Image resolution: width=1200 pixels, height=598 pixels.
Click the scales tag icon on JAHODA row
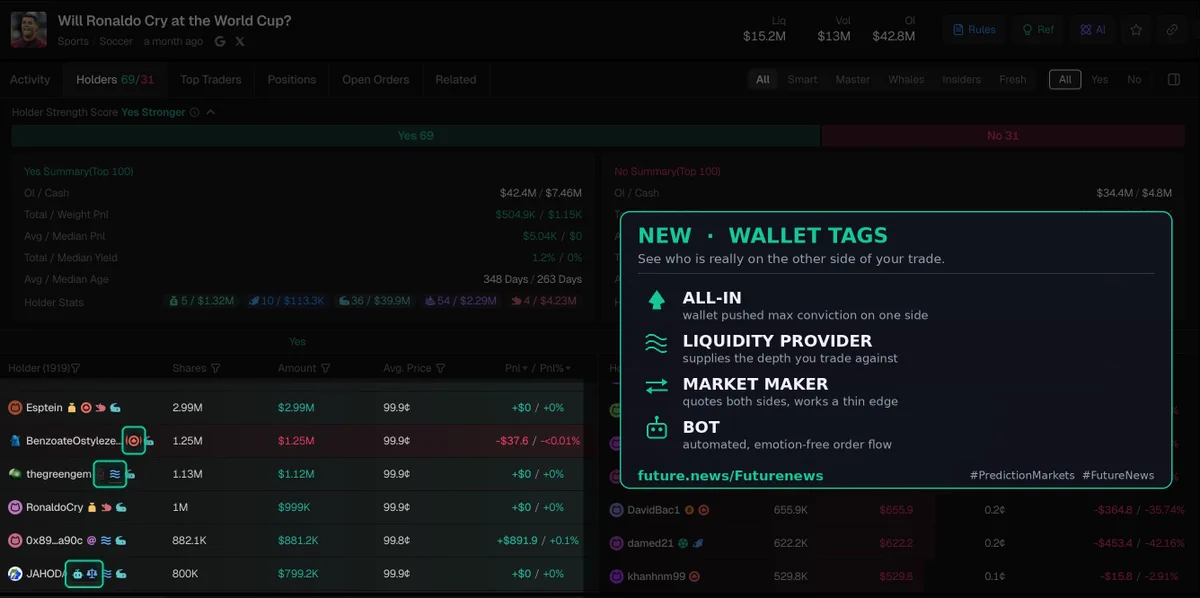point(92,574)
